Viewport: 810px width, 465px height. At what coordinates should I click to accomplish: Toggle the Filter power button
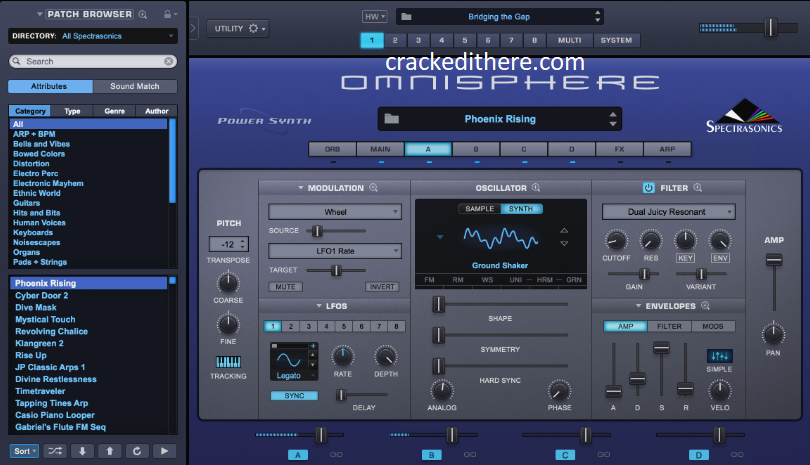coord(648,188)
